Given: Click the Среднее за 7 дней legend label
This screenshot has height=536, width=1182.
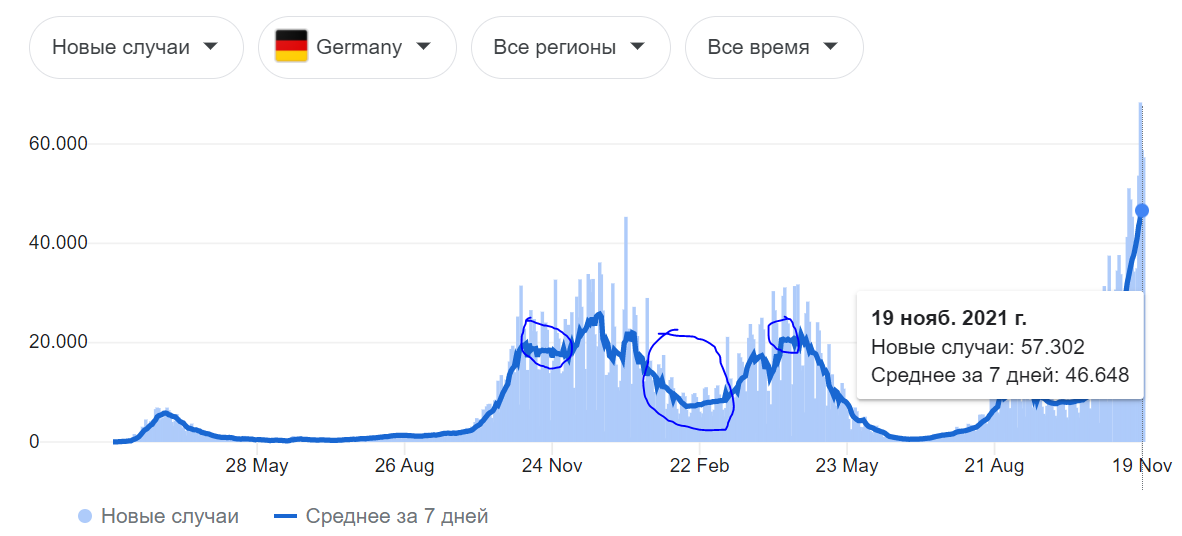Looking at the screenshot, I should 397,516.
